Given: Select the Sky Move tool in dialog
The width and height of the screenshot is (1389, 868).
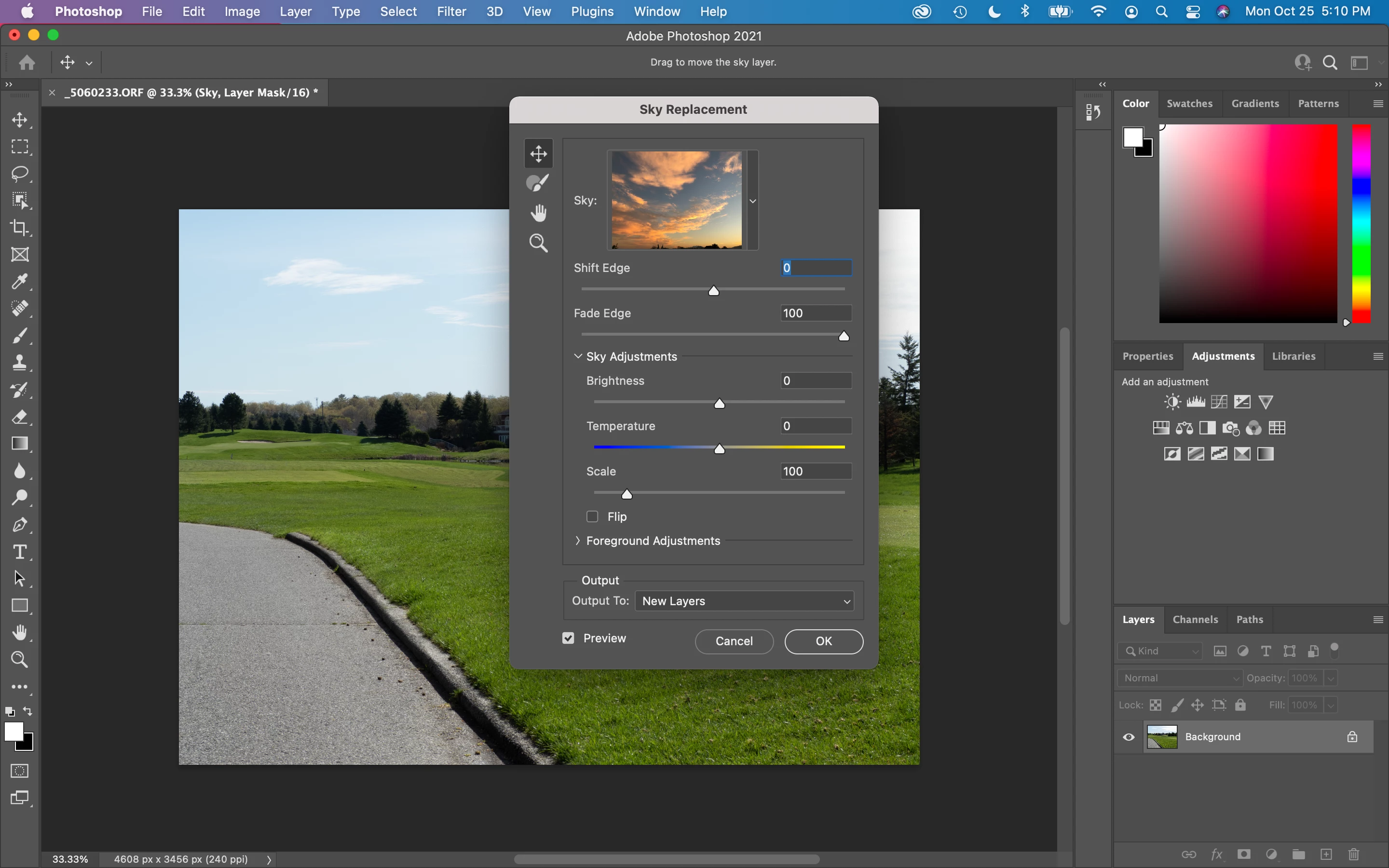Looking at the screenshot, I should coord(538,153).
